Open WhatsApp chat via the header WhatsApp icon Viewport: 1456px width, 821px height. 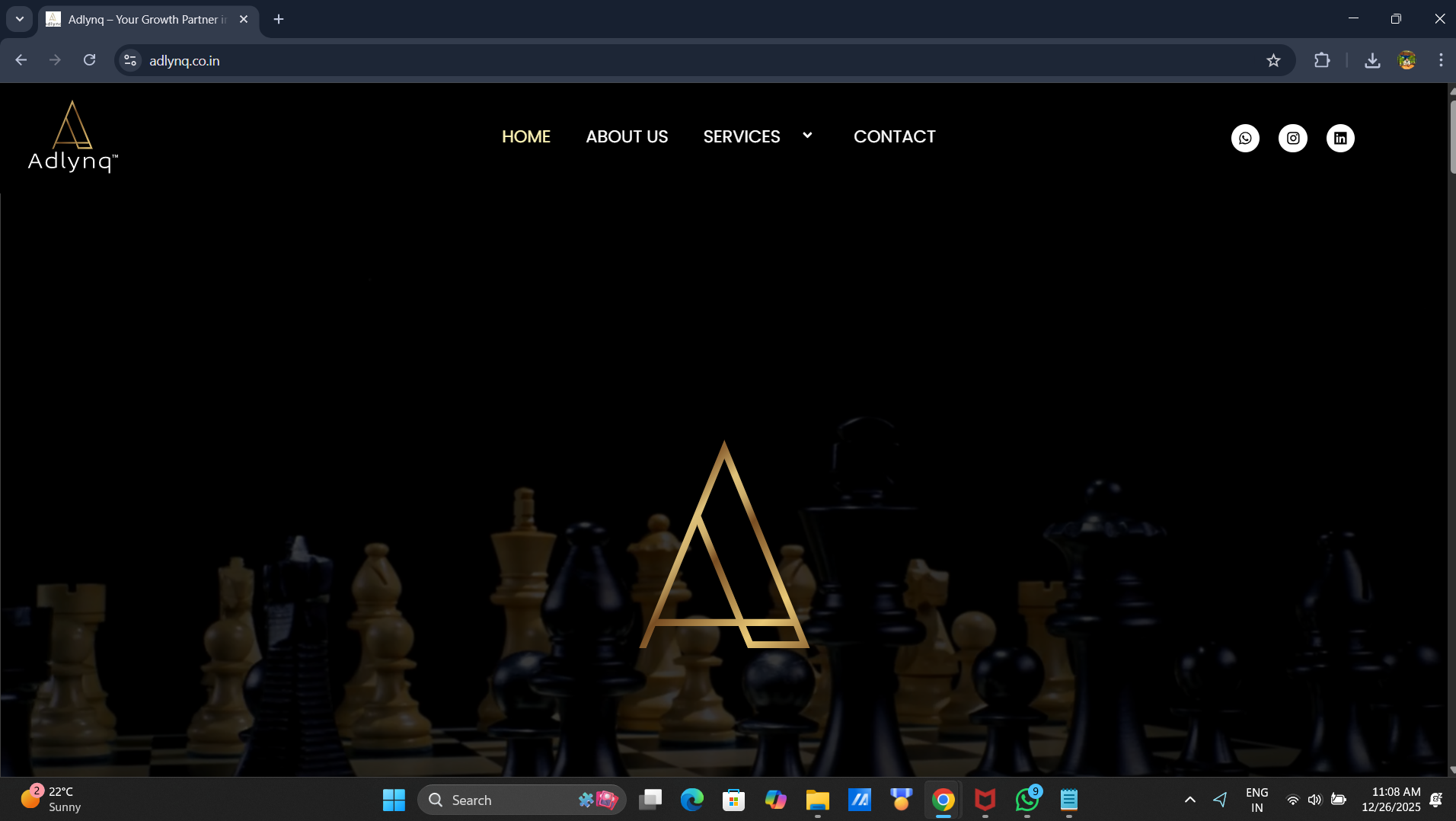(1245, 138)
